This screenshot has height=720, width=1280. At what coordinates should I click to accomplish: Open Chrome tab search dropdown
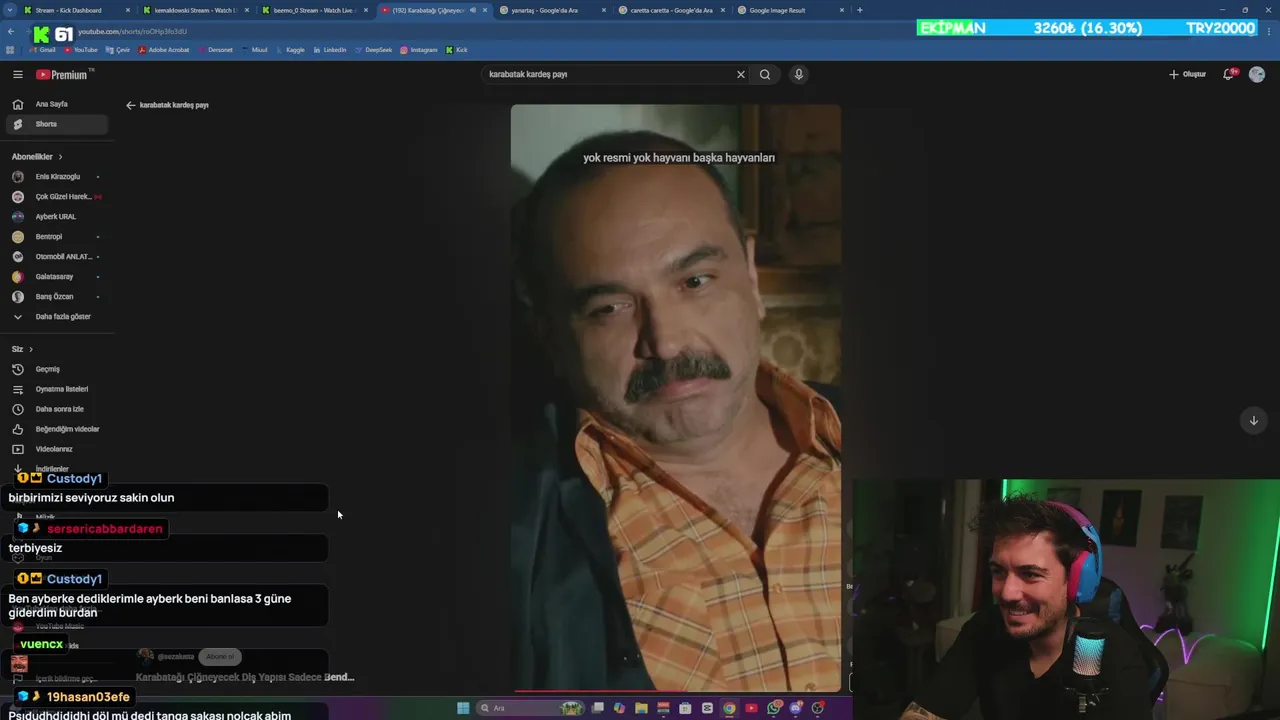(9, 10)
